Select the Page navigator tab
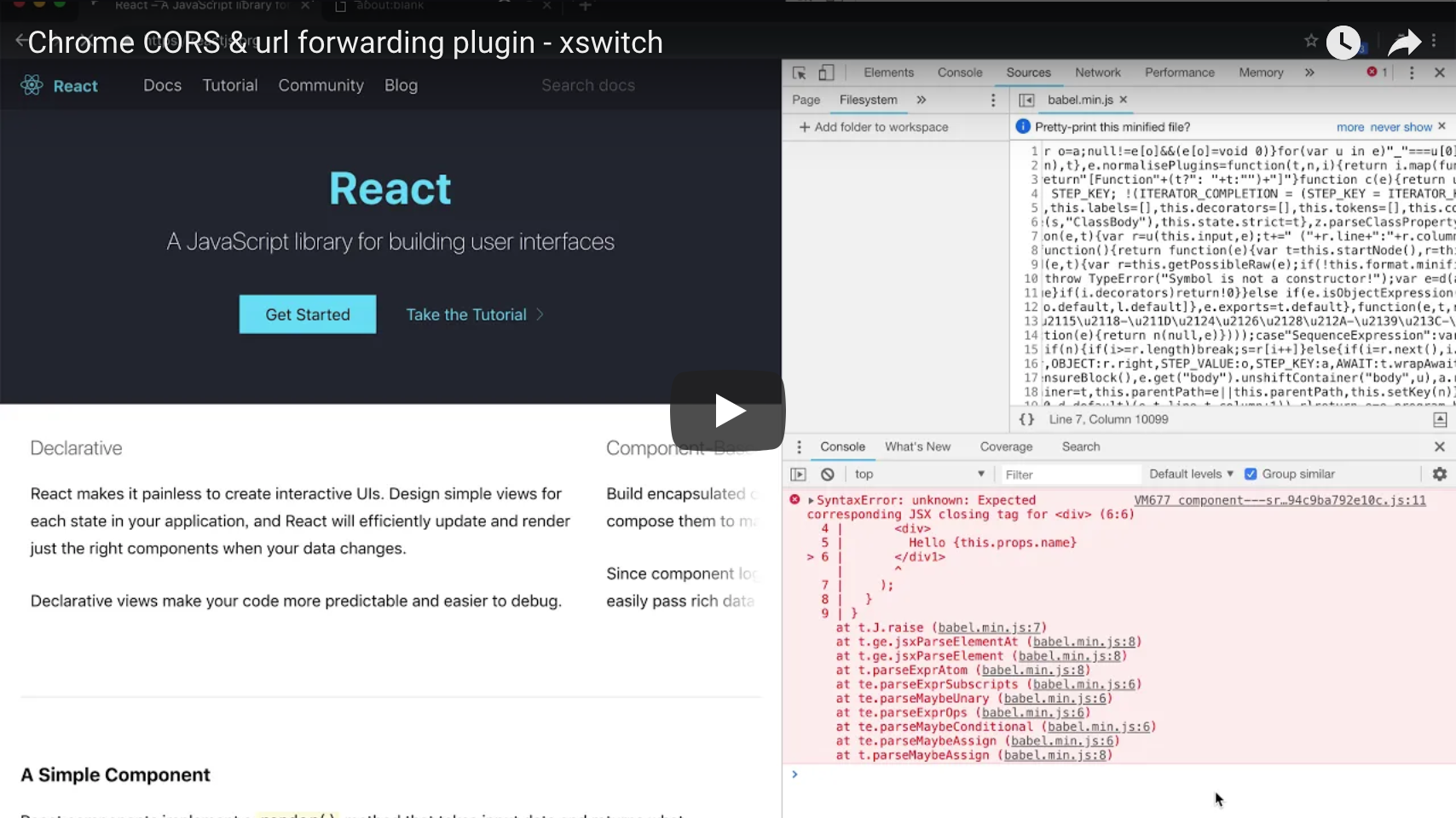The image size is (1456, 818). 806,100
